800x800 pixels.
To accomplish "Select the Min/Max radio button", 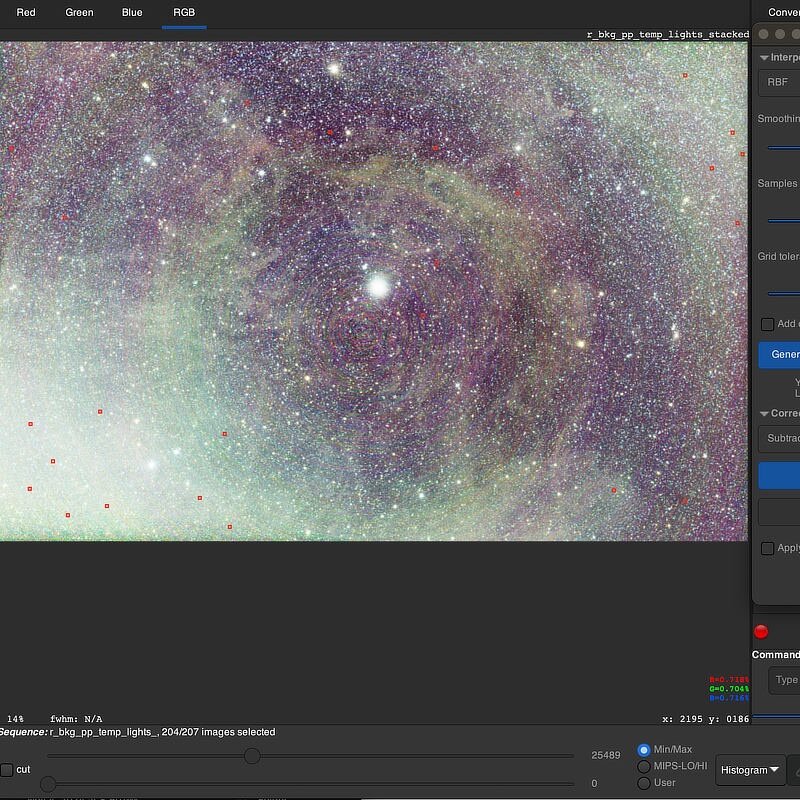I will click(x=645, y=750).
